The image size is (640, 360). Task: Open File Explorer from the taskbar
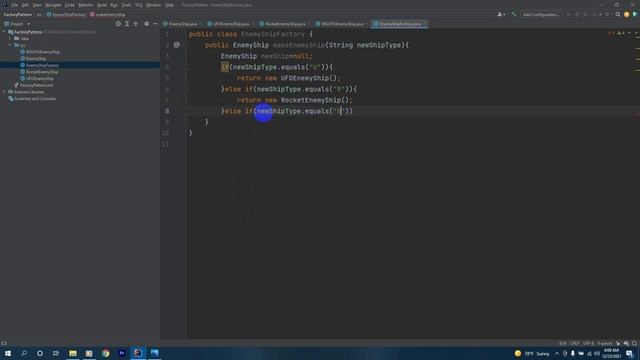(73, 353)
